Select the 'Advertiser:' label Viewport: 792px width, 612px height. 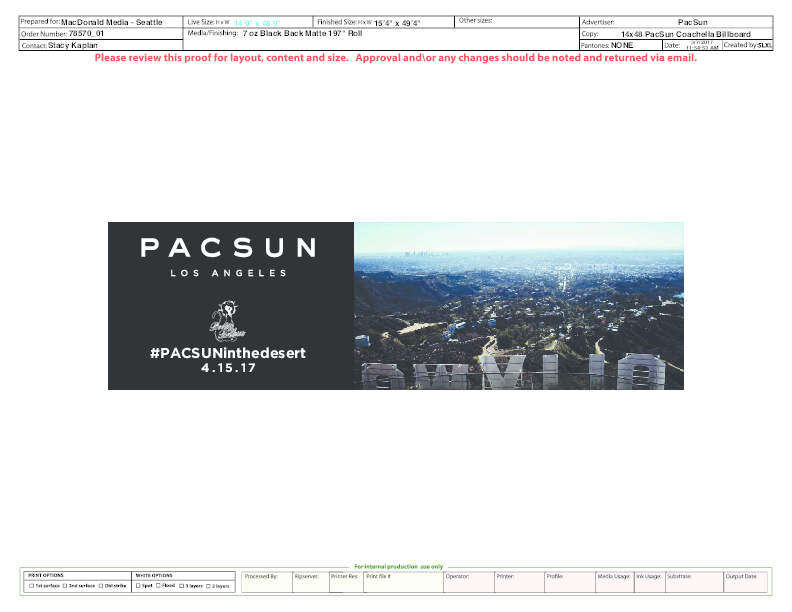[x=598, y=22]
